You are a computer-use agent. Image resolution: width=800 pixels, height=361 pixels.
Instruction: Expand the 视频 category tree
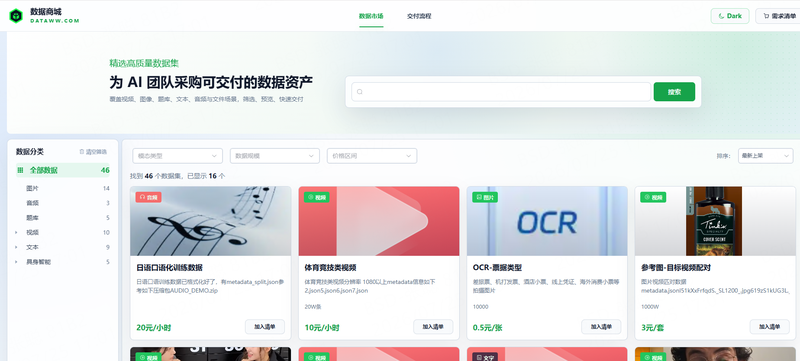[16, 233]
